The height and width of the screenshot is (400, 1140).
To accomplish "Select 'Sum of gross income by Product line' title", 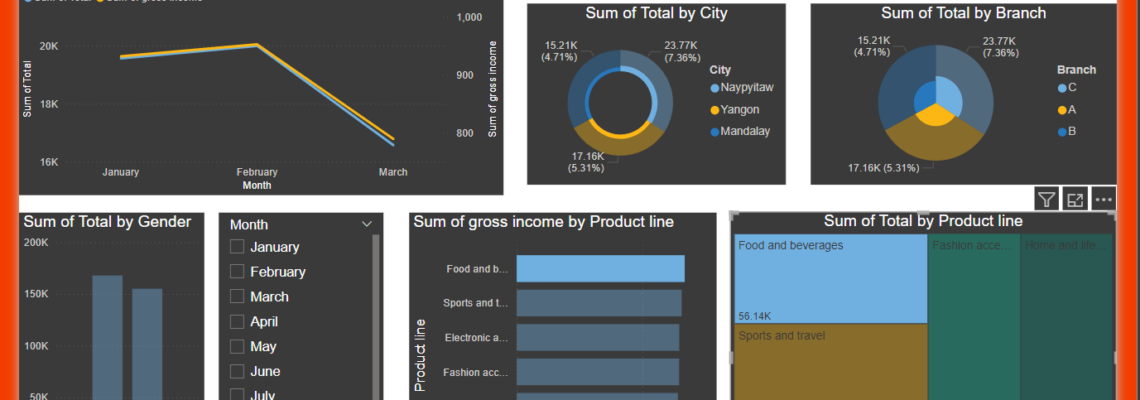I will point(544,221).
